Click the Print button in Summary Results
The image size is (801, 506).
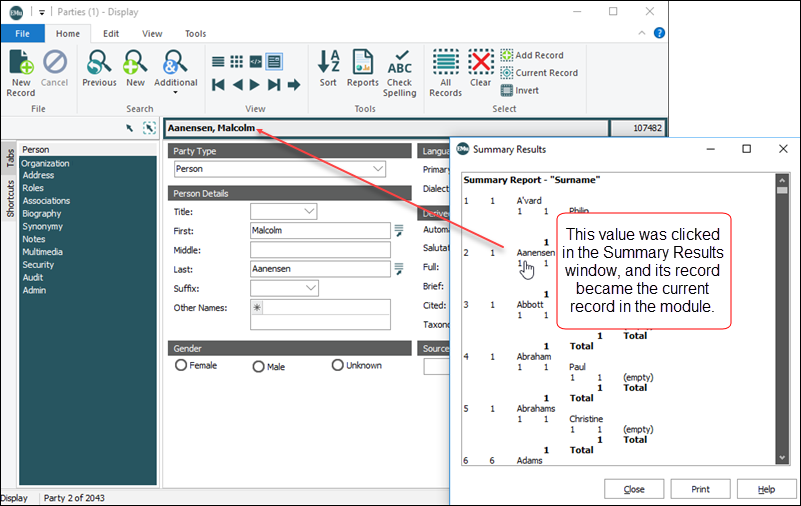coord(700,489)
